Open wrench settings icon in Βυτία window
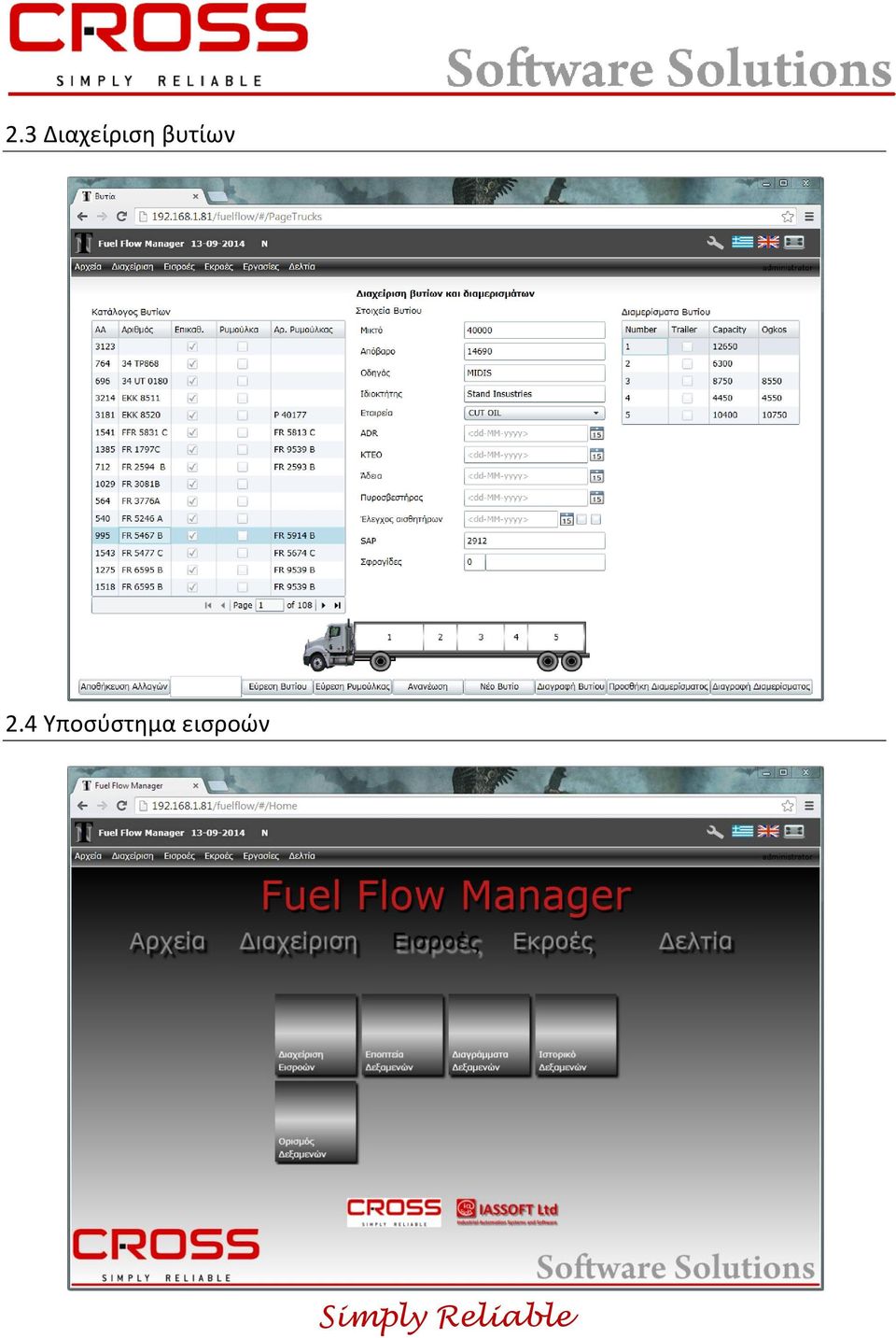896x1338 pixels. click(x=715, y=243)
